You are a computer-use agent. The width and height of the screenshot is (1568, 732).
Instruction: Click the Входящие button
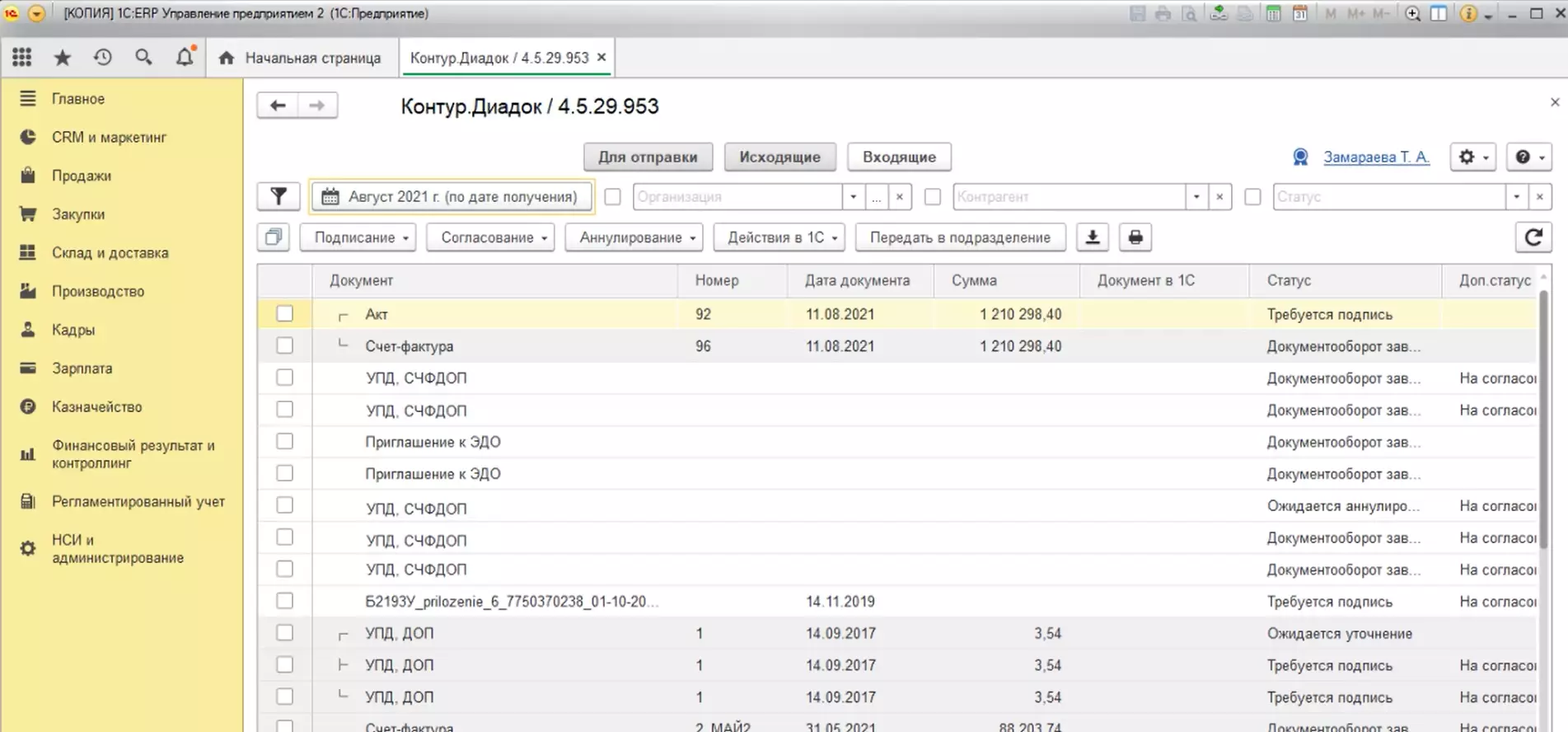pyautogui.click(x=899, y=157)
